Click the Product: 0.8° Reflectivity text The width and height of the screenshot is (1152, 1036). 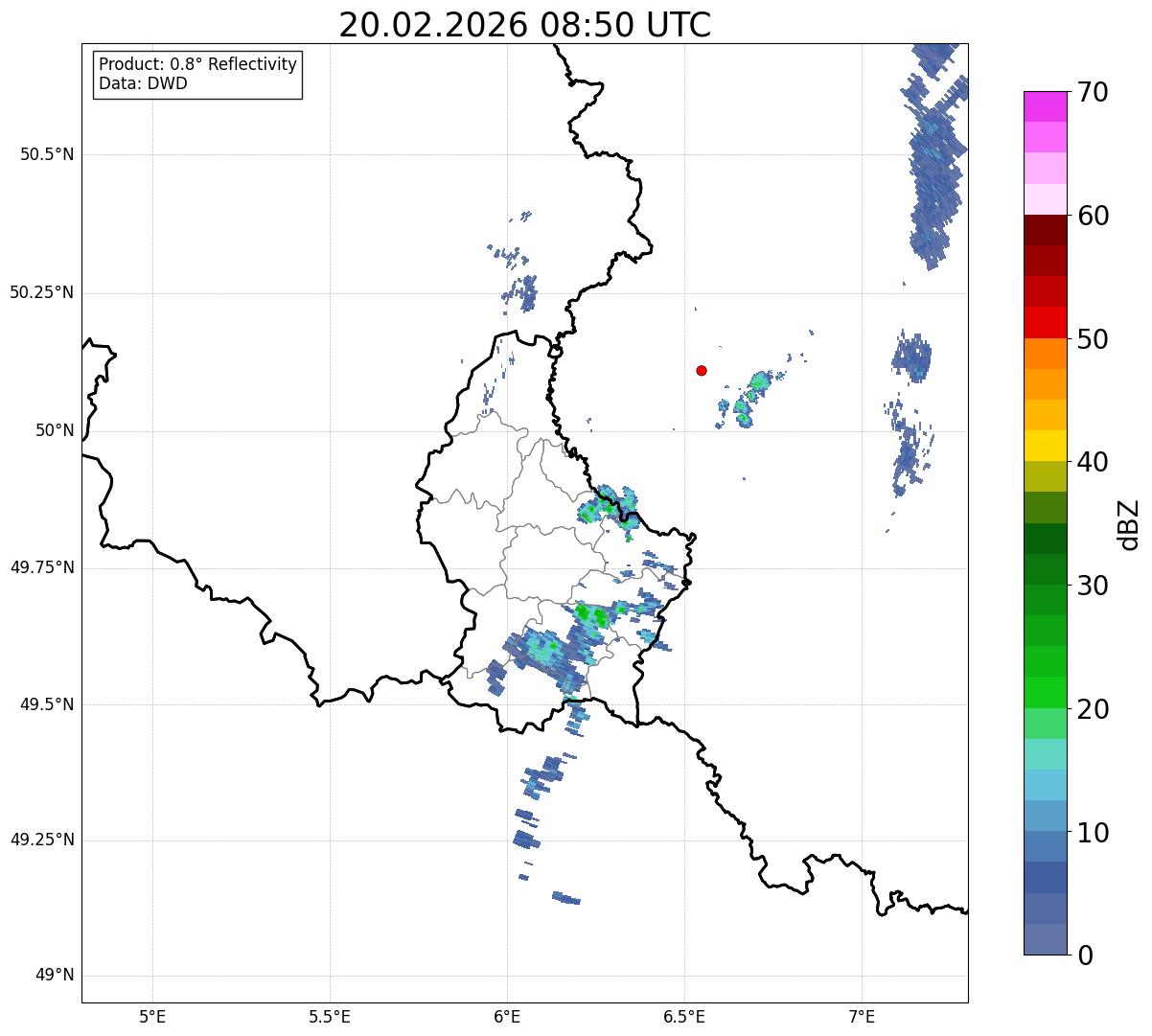(197, 64)
